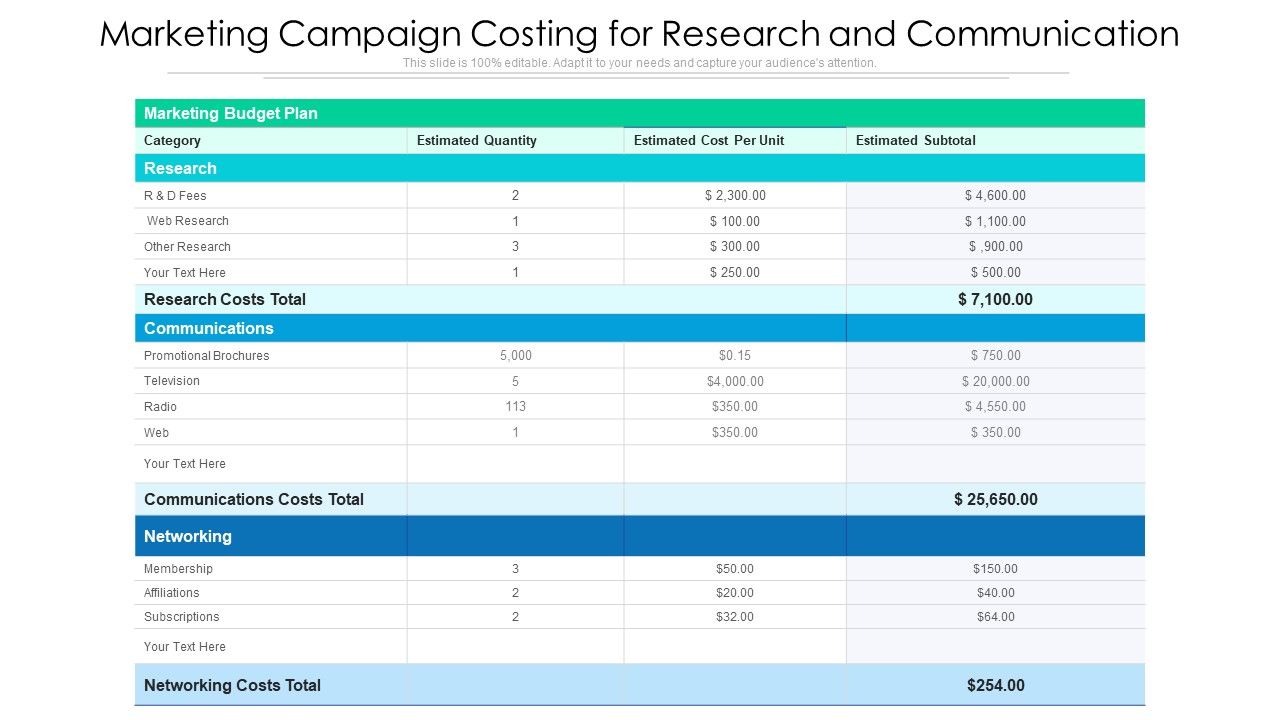Viewport: 1280px width, 720px height.
Task: Select the $40.00 subtotal cell
Action: click(995, 593)
